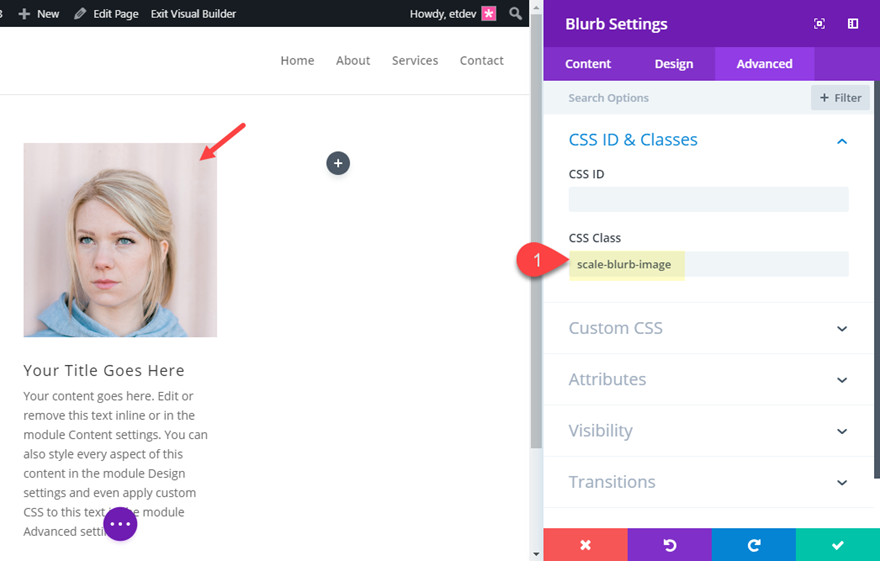Click the red X discard changes button
This screenshot has width=880, height=561.
pyautogui.click(x=586, y=545)
